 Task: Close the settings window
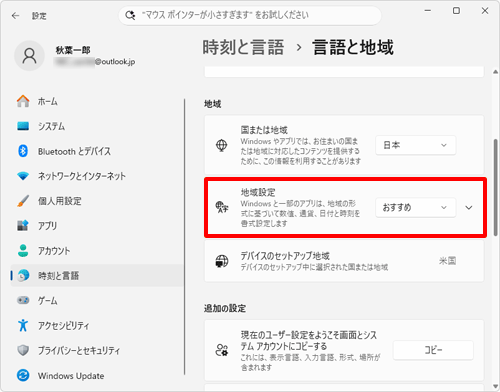485,11
